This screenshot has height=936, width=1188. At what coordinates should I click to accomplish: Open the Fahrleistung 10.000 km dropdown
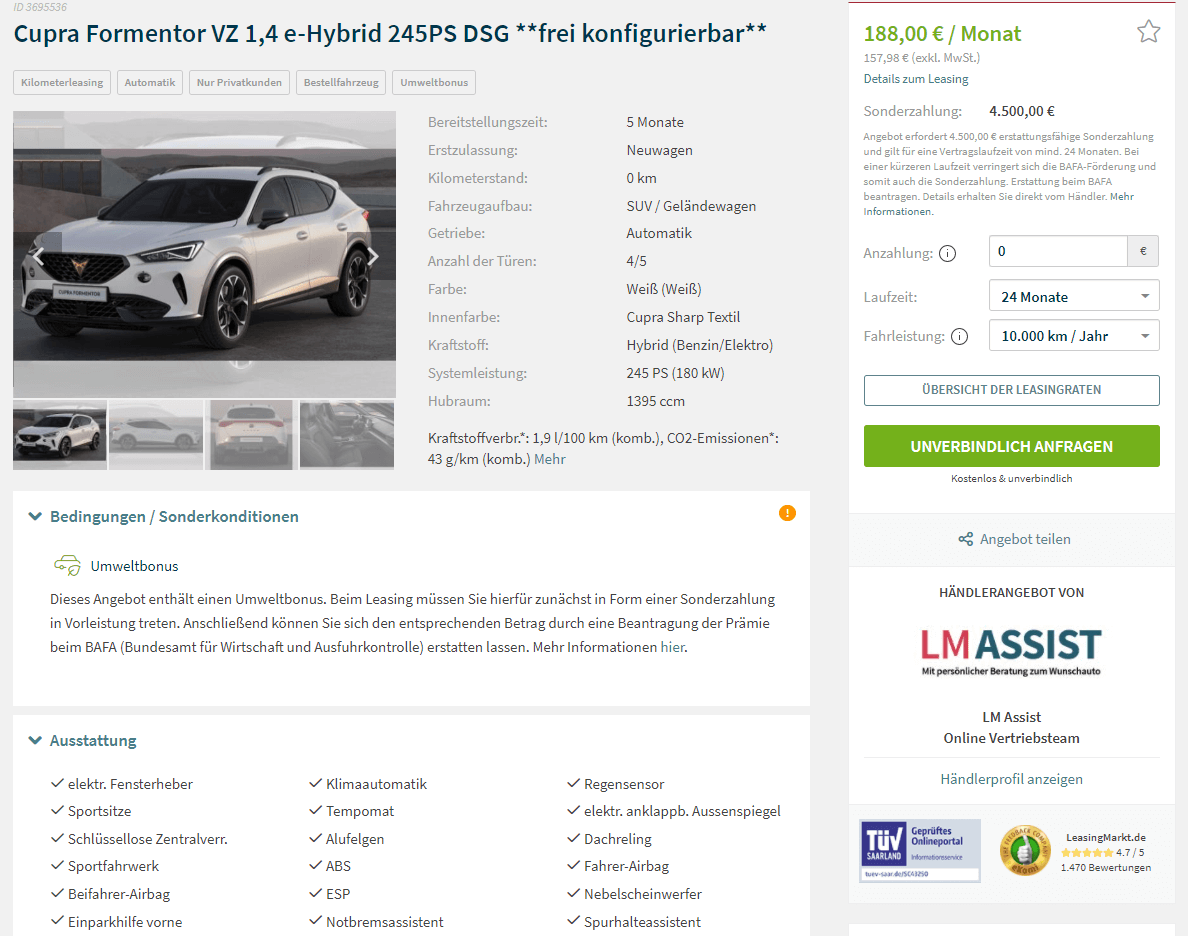pyautogui.click(x=1074, y=335)
